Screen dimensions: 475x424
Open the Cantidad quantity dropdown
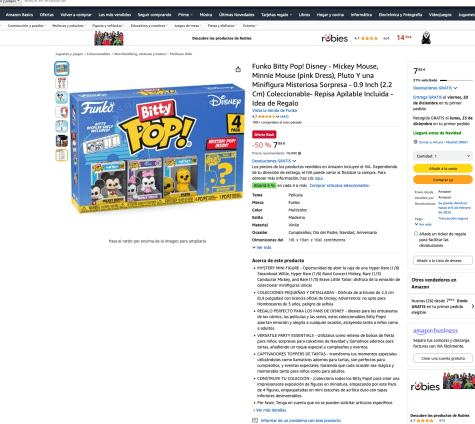pyautogui.click(x=443, y=156)
